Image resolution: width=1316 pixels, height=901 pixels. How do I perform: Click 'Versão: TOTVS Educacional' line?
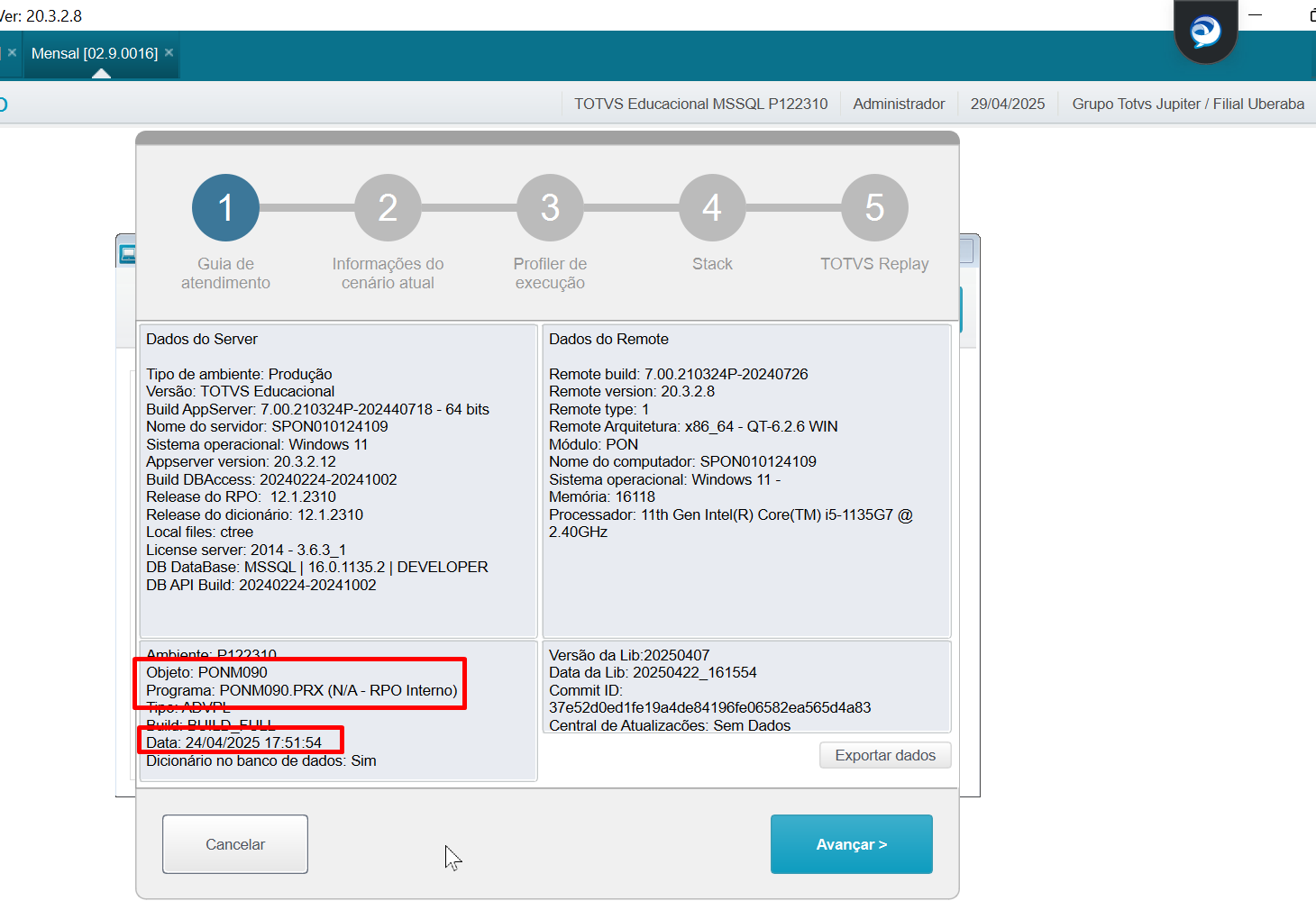pyautogui.click(x=241, y=391)
